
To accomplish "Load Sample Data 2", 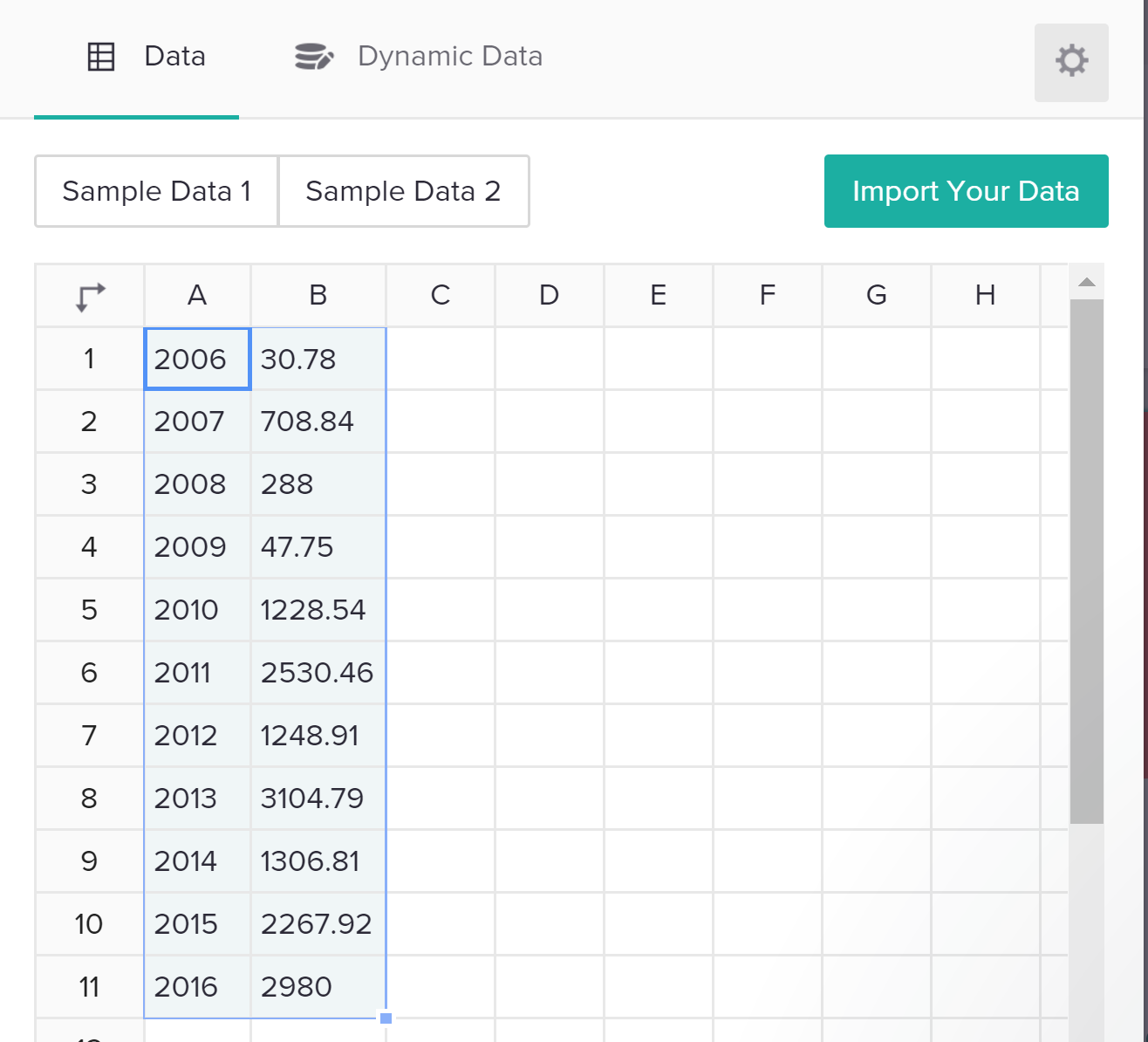I will pos(403,191).
